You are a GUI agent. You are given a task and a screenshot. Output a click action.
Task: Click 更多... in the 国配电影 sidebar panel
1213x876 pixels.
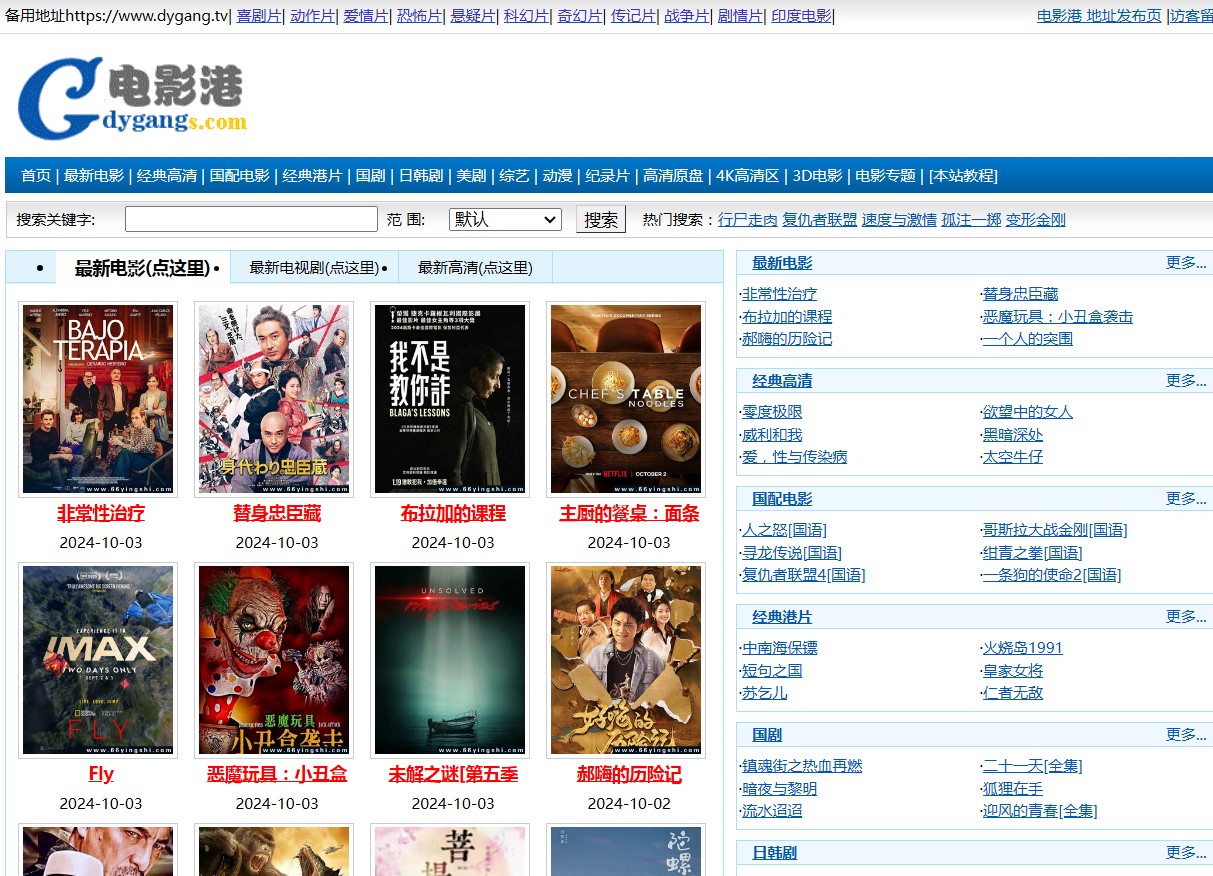pyautogui.click(x=1186, y=499)
